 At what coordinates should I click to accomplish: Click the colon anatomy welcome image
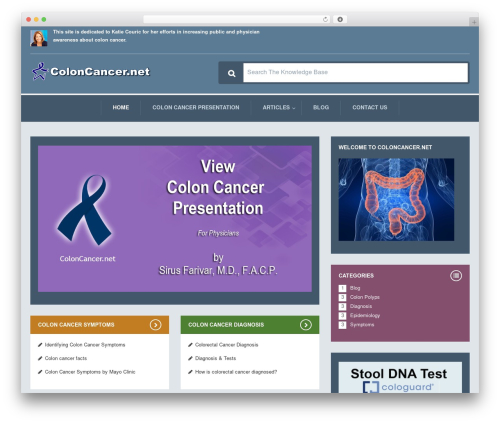[396, 199]
